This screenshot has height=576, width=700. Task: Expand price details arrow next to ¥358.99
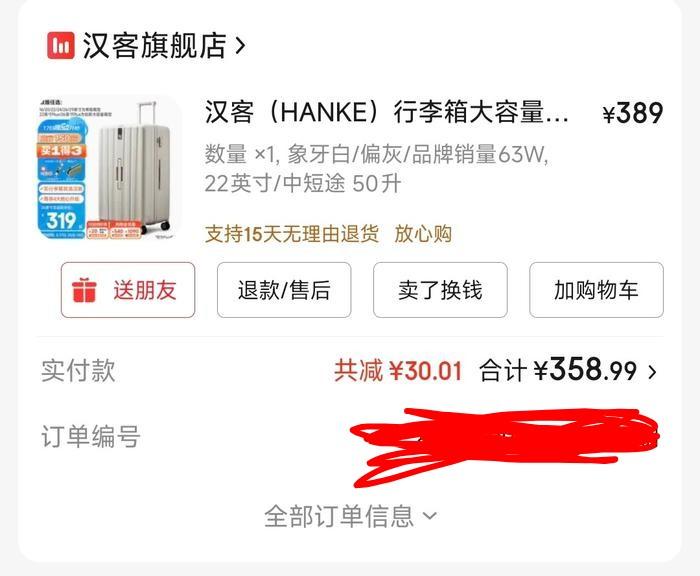pyautogui.click(x=652, y=372)
